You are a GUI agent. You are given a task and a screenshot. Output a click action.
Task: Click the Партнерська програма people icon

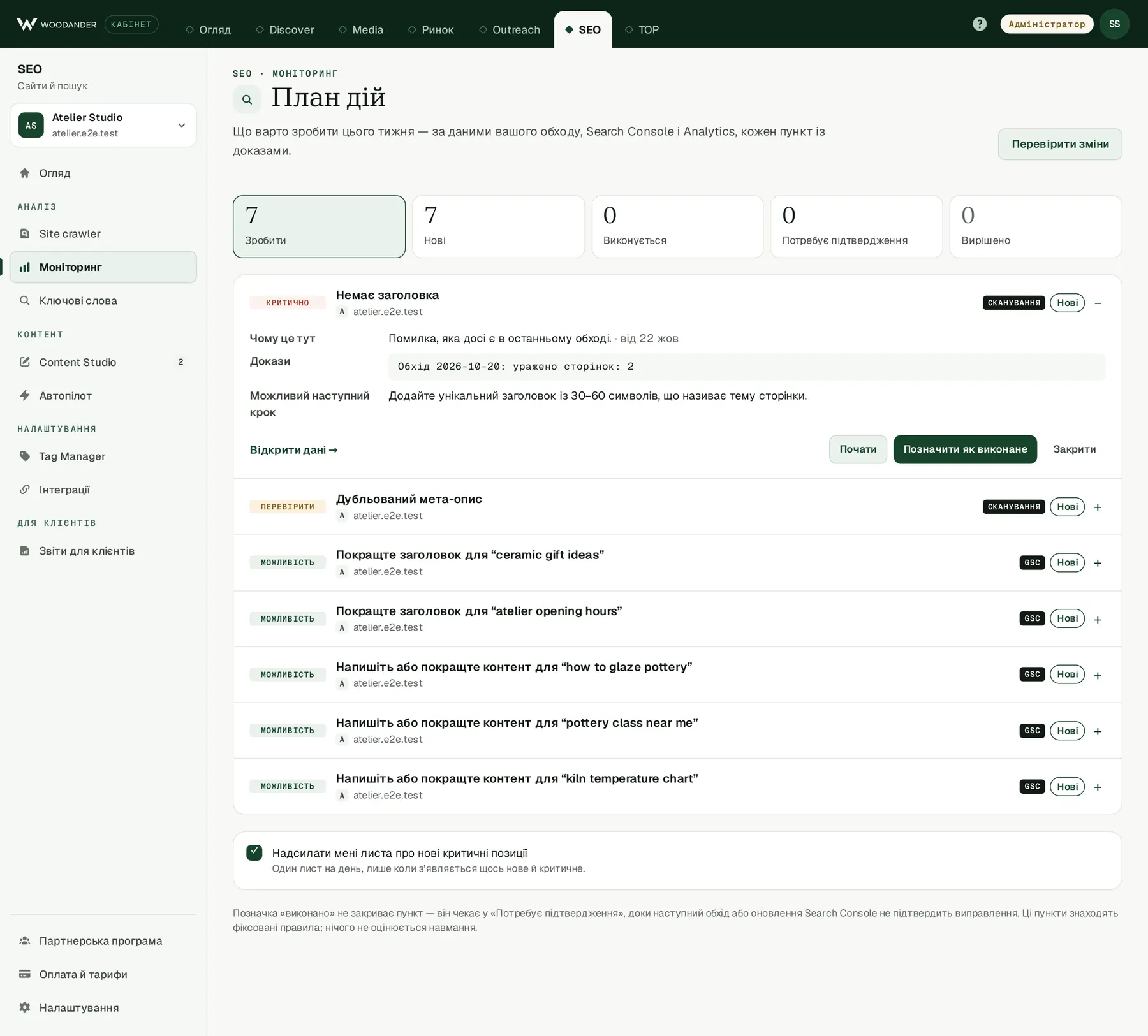(x=25, y=940)
